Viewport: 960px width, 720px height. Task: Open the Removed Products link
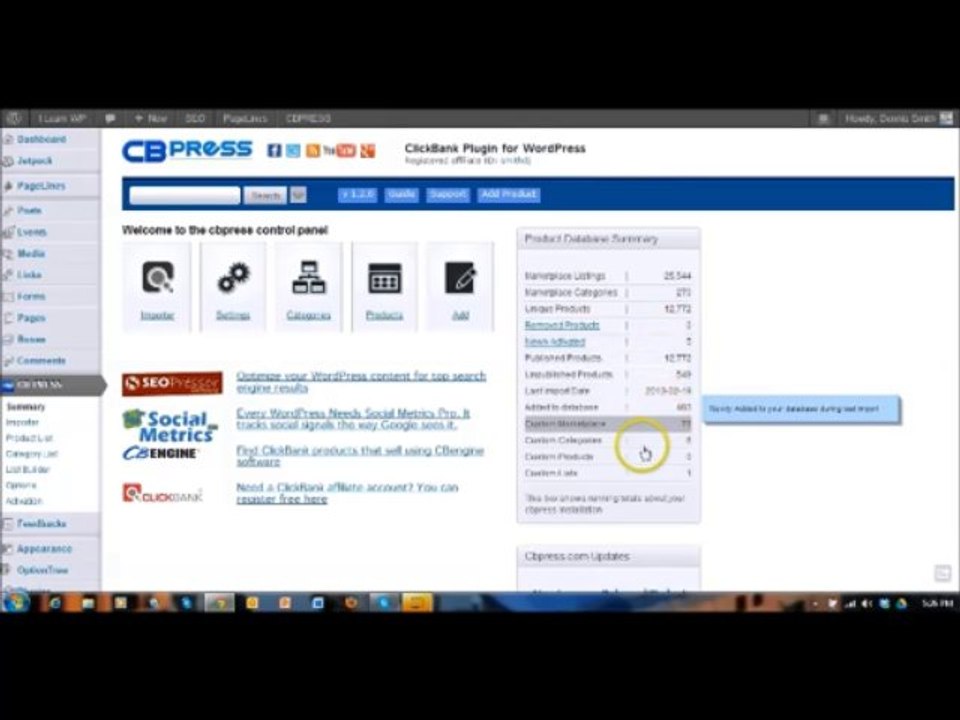click(562, 325)
